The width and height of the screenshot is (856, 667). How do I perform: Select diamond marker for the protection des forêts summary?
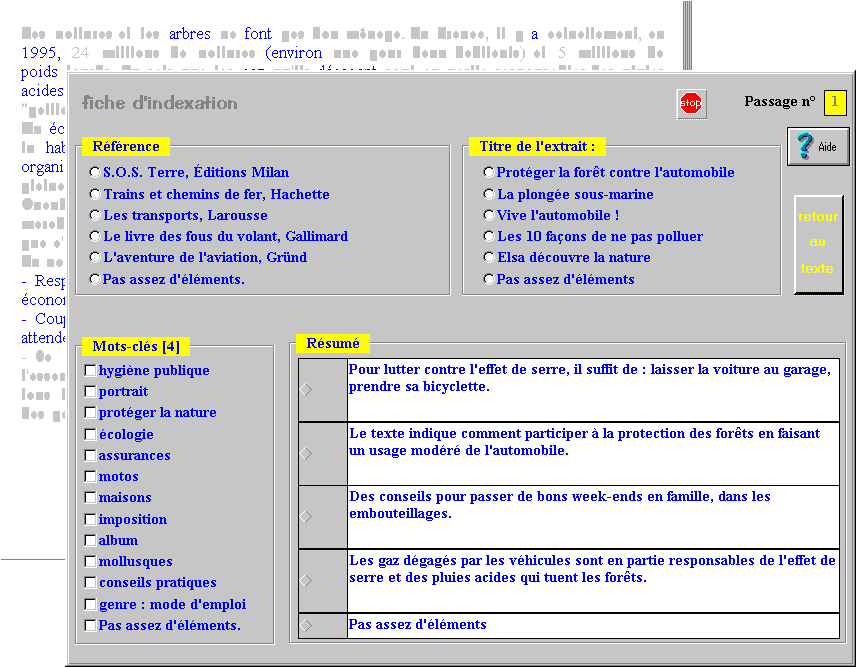307,453
